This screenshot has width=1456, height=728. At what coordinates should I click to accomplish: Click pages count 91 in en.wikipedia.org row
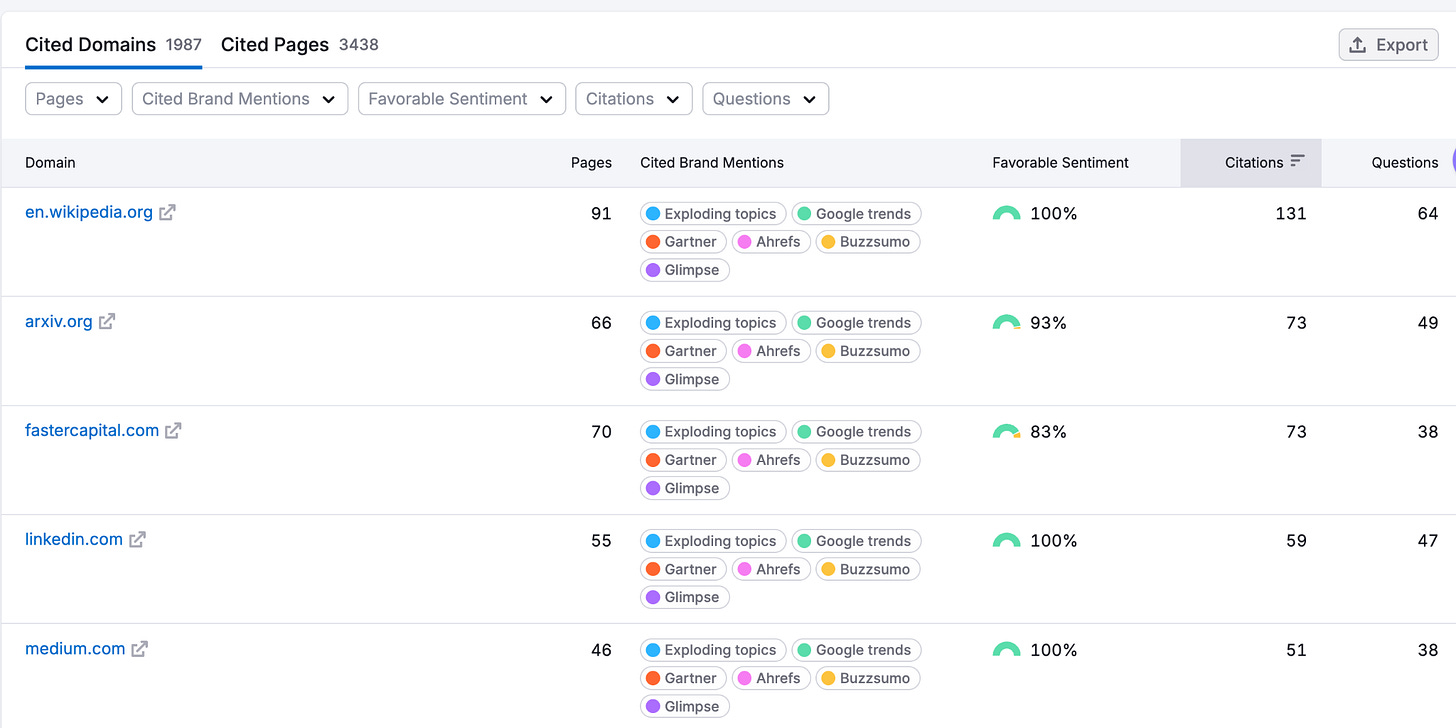click(601, 213)
